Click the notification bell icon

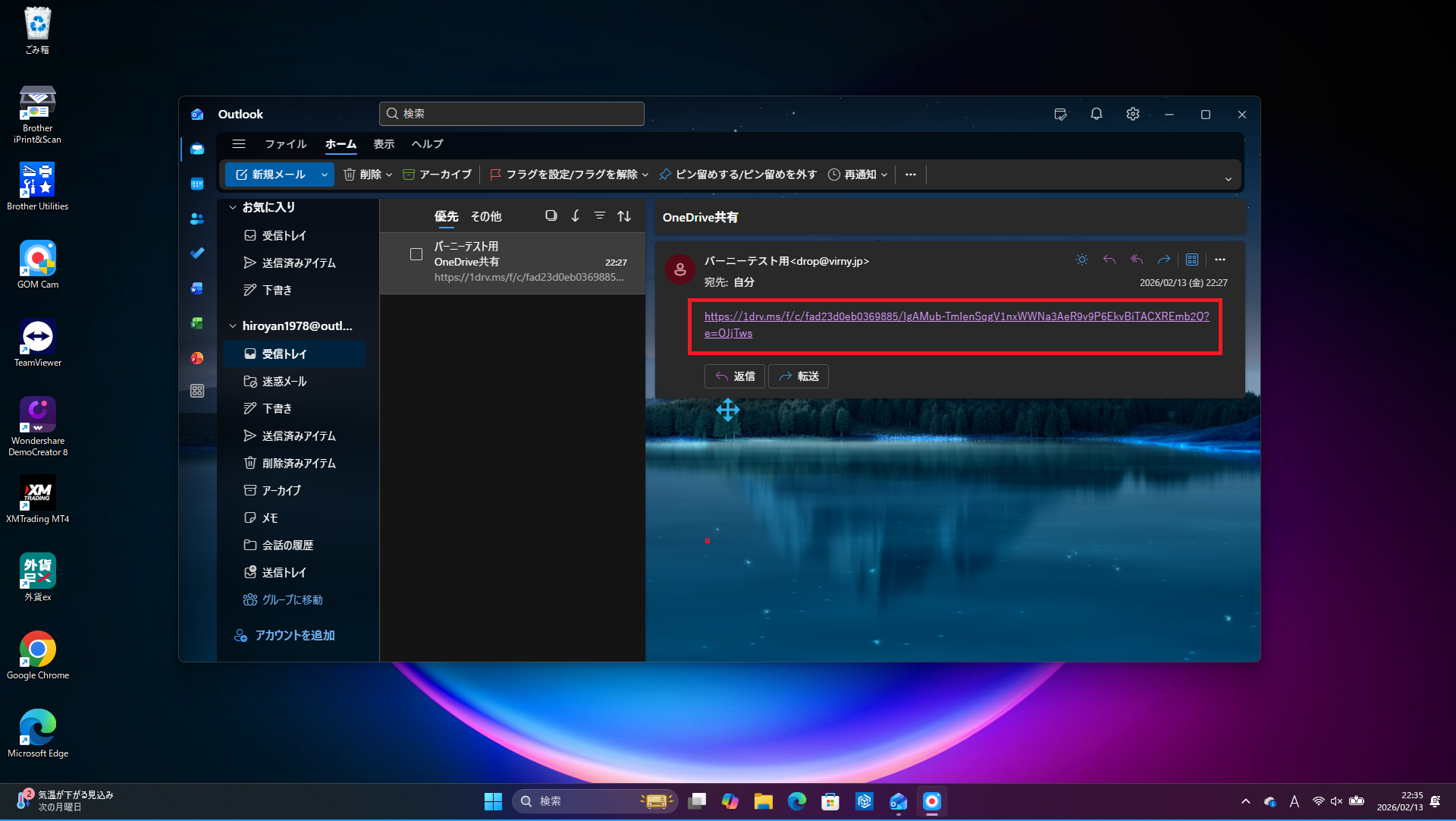pos(1096,114)
